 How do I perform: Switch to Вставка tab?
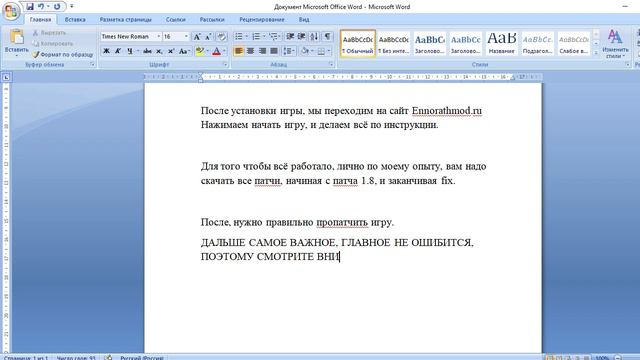click(75, 20)
